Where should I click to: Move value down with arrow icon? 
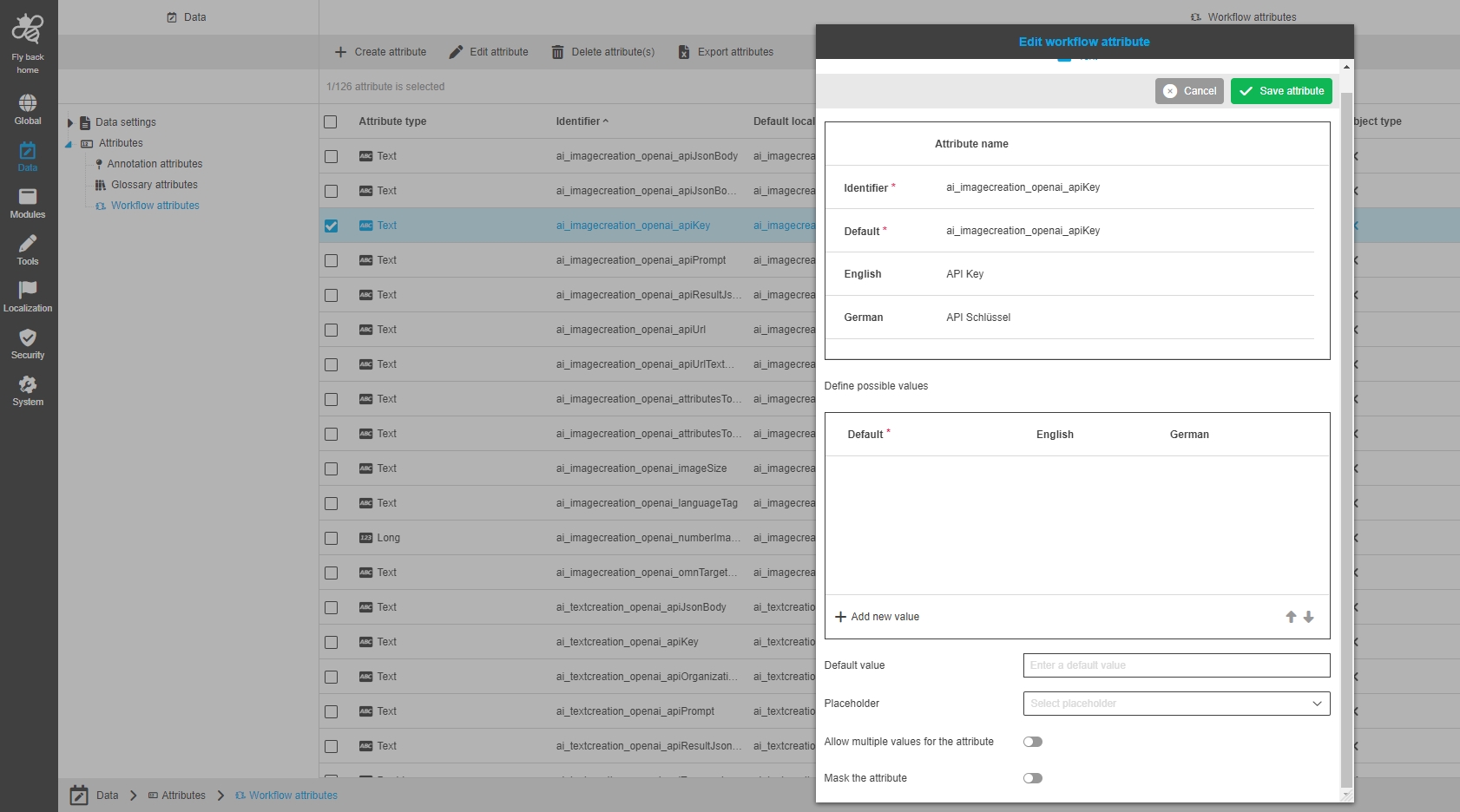point(1308,617)
